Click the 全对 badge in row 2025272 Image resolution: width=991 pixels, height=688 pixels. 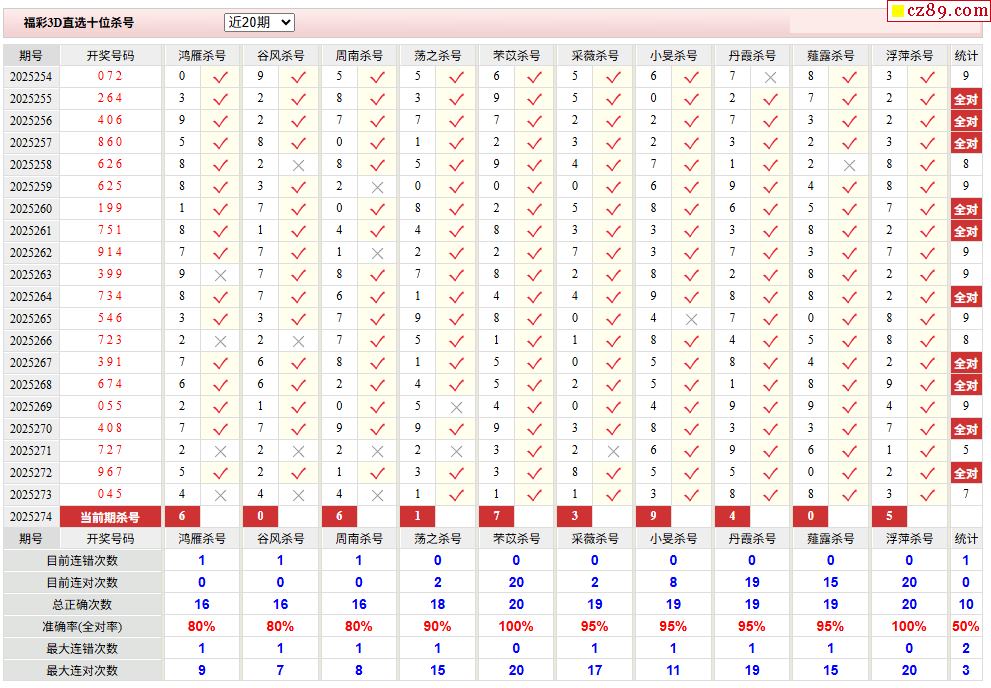[x=965, y=473]
